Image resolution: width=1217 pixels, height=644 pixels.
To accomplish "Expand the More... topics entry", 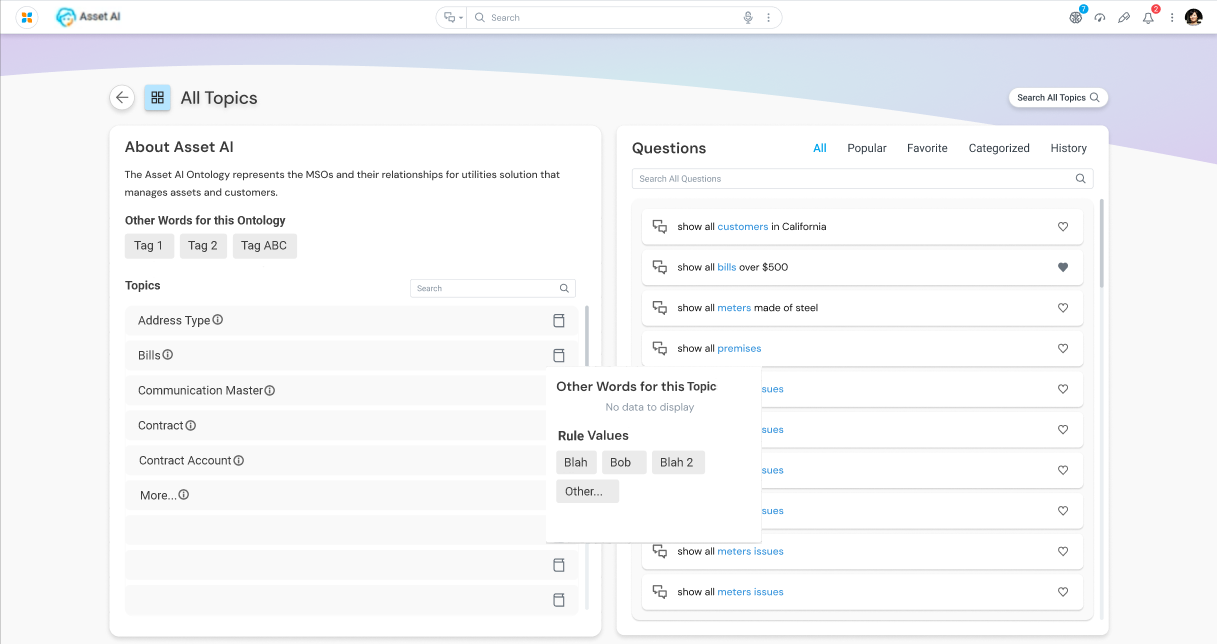I will (156, 495).
